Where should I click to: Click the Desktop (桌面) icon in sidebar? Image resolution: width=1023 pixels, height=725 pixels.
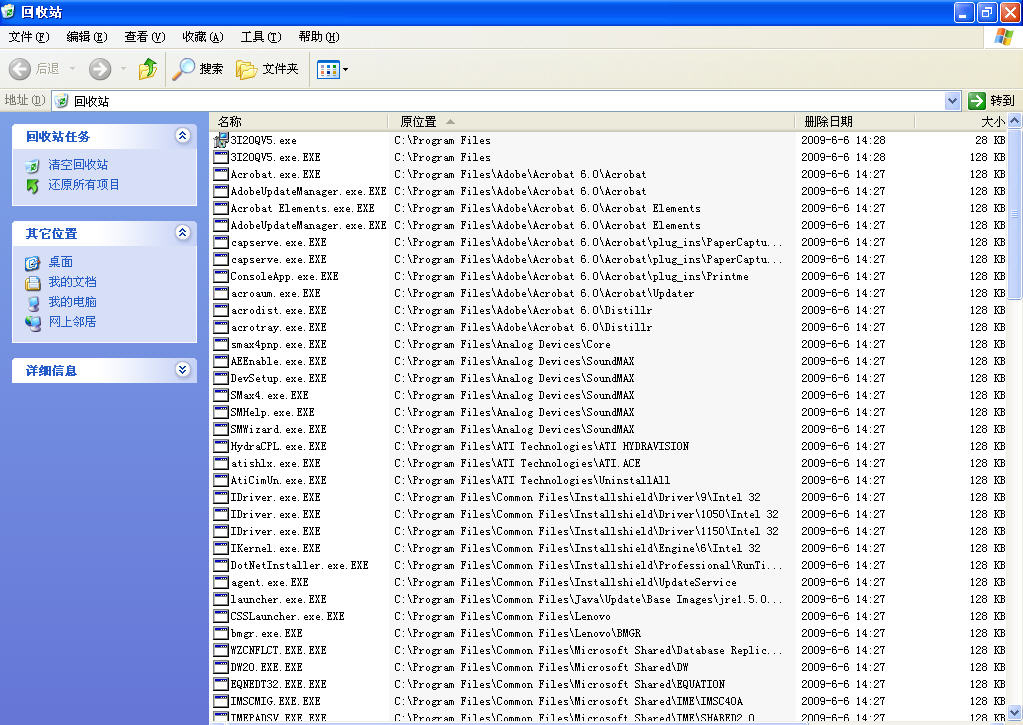tap(33, 263)
